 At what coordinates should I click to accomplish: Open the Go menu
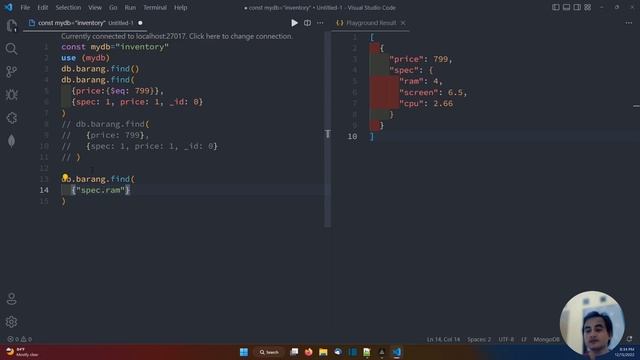tap(113, 7)
